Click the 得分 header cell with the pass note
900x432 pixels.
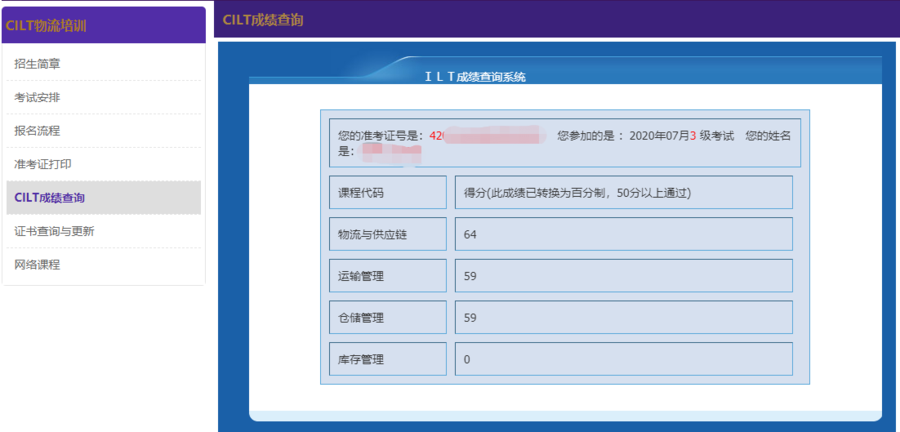(x=624, y=192)
